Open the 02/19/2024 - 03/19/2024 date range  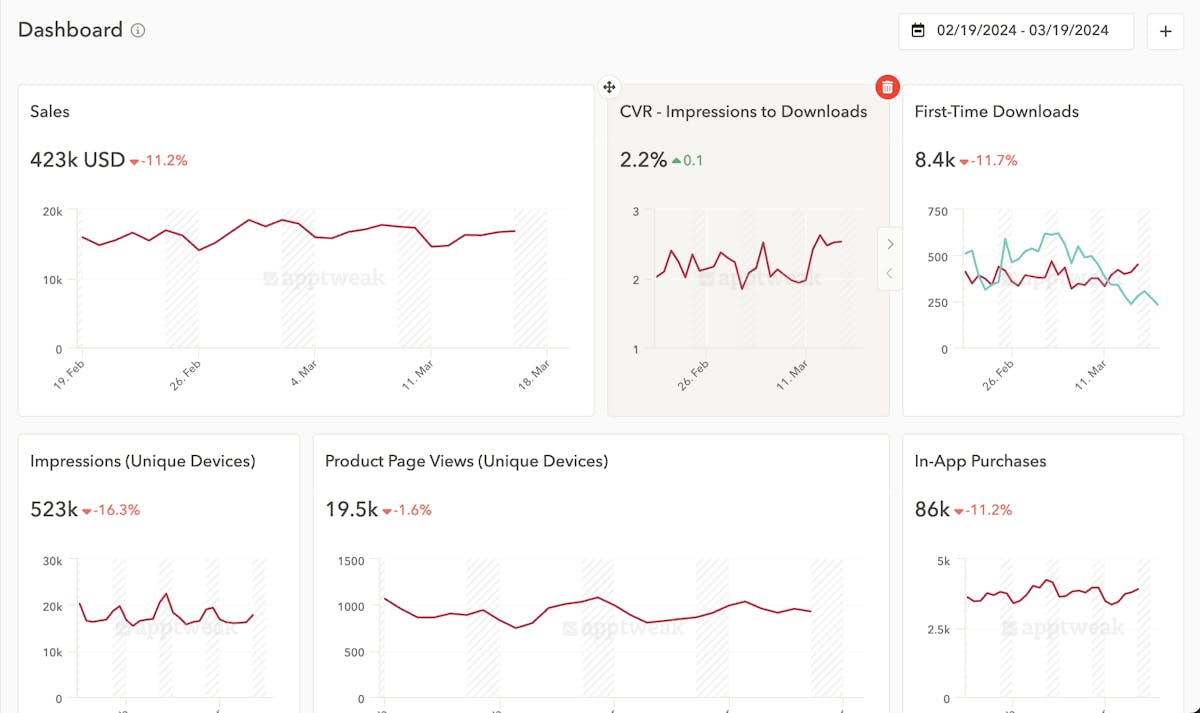click(x=1022, y=31)
